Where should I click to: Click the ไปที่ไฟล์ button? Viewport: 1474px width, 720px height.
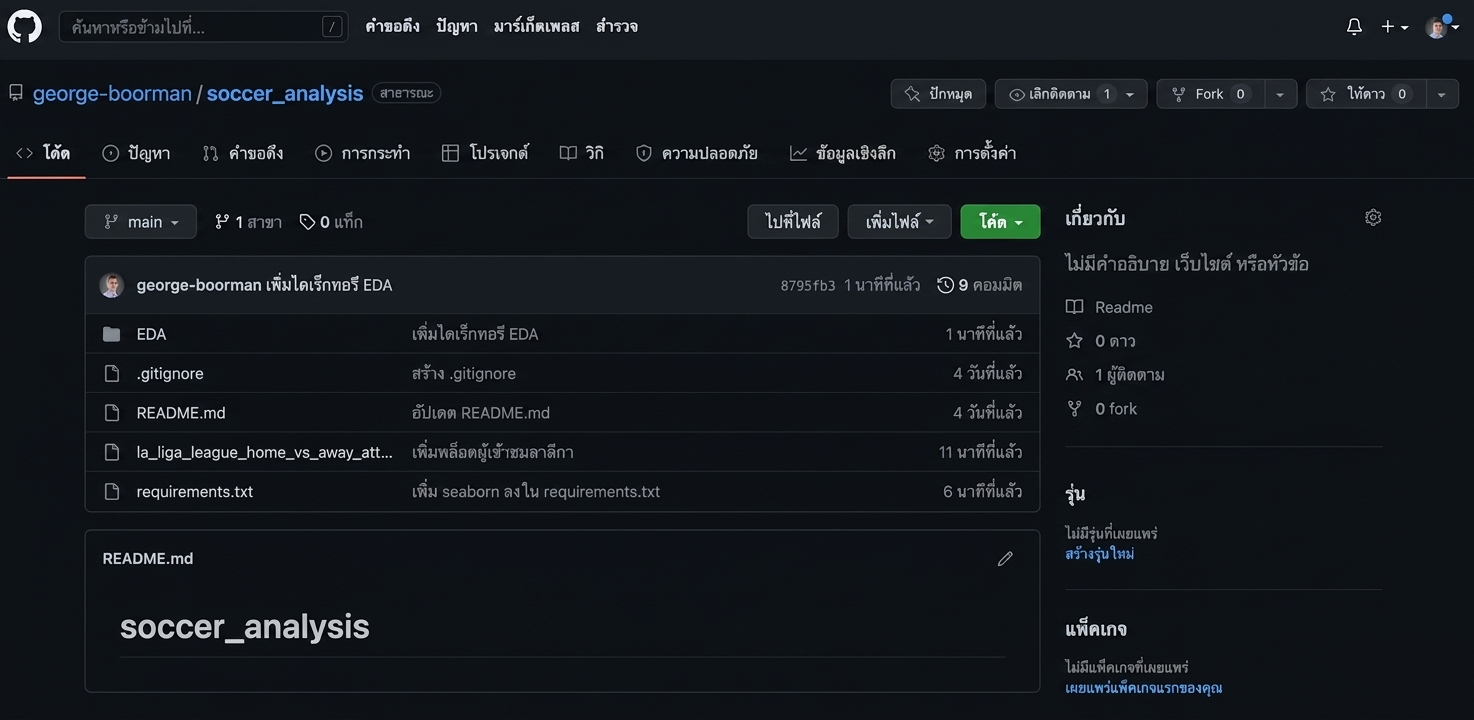tap(793, 222)
